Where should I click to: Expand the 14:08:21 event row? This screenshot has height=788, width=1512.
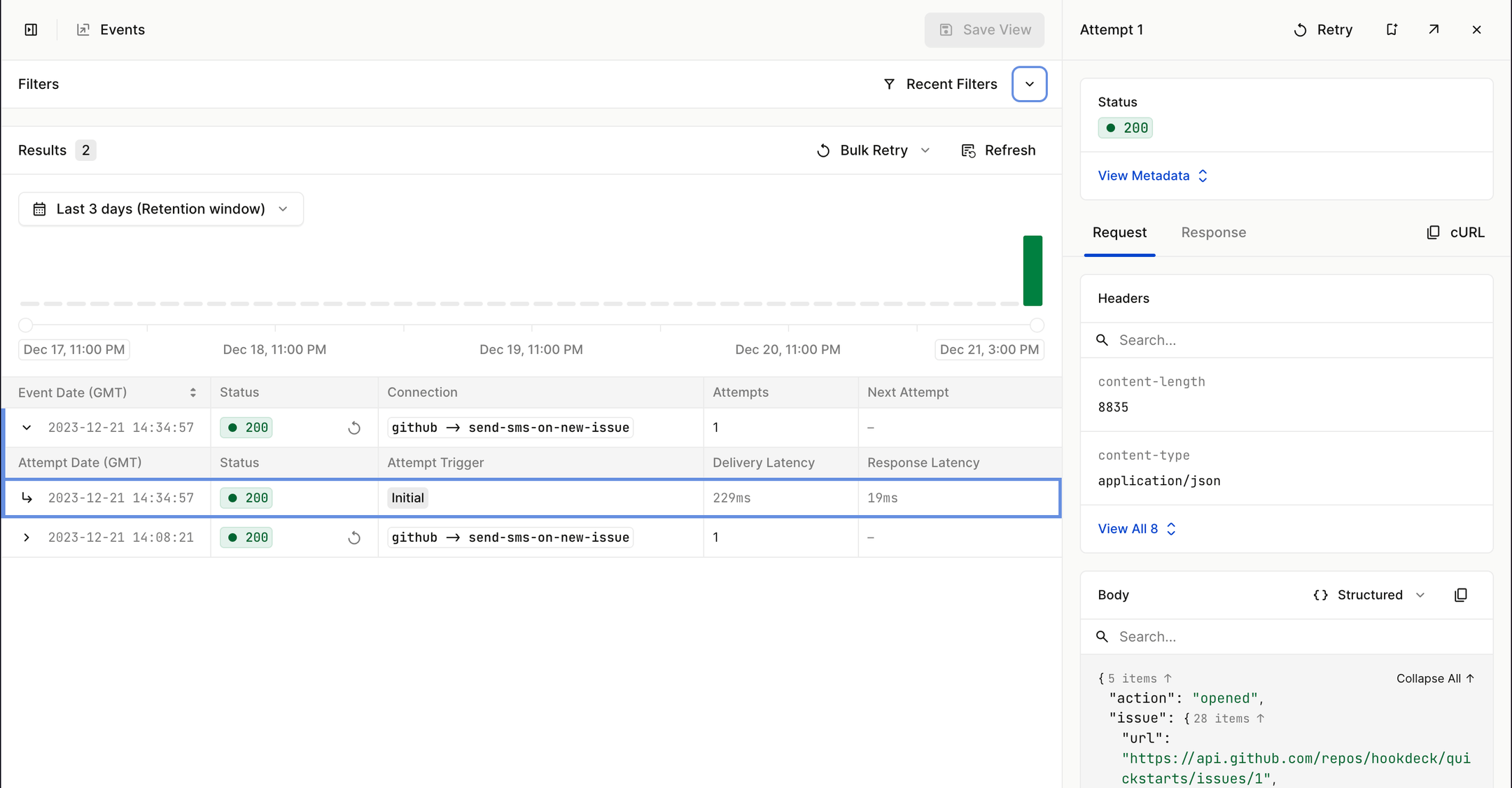pyautogui.click(x=26, y=537)
